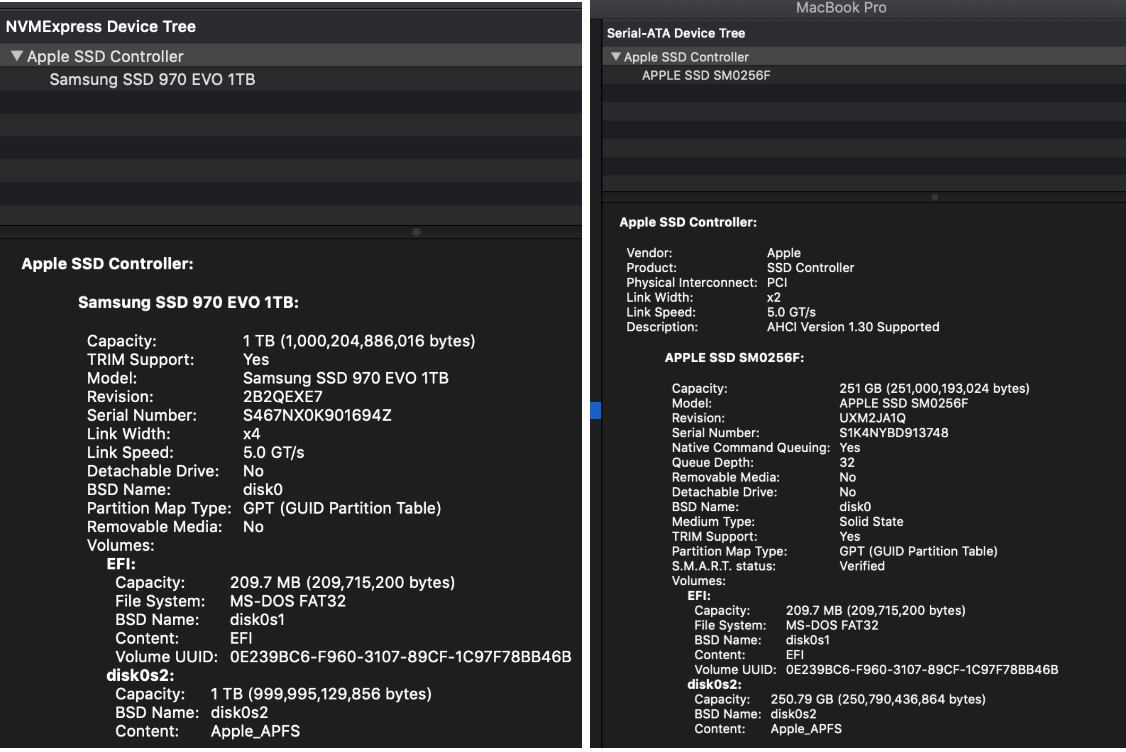Click Medium Type value Solid State
1126x752 pixels.
pyautogui.click(x=871, y=521)
